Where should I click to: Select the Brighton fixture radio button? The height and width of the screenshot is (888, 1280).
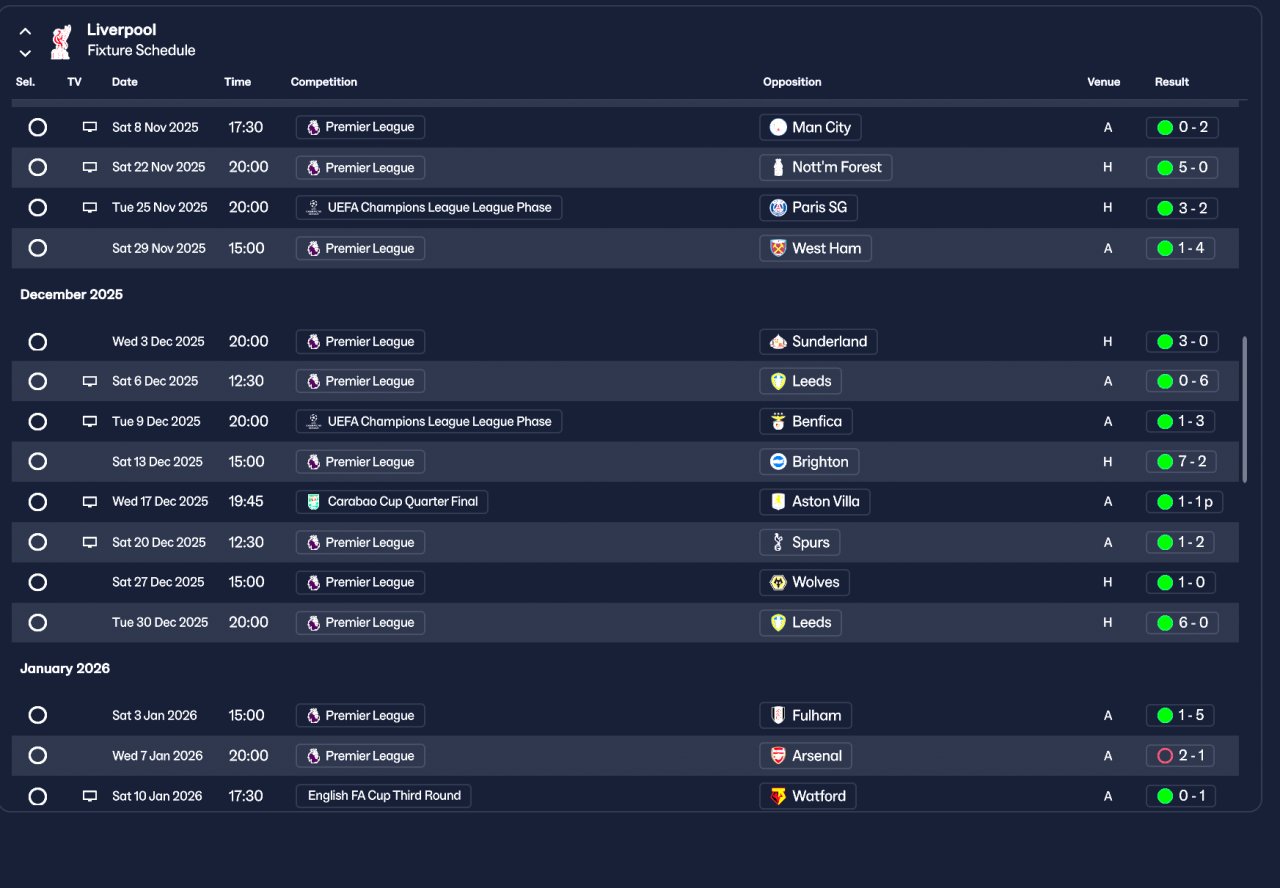pos(37,461)
